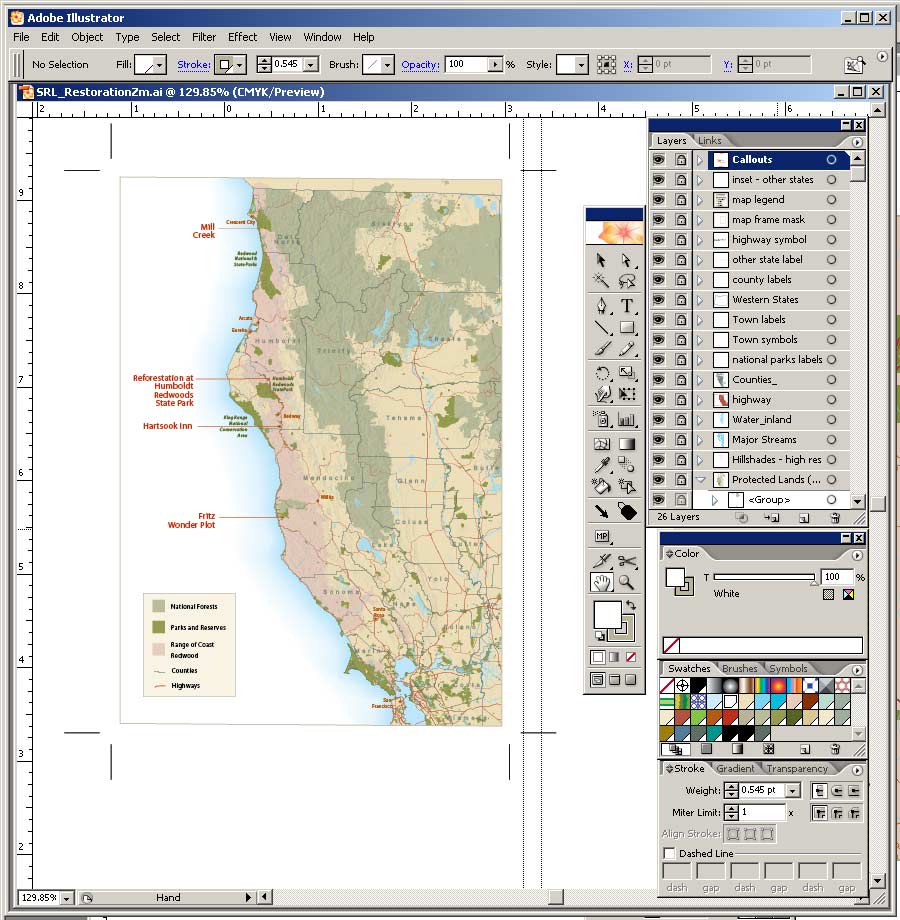This screenshot has height=920, width=900.
Task: Click the Tint slider in Color panel
Action: click(764, 577)
